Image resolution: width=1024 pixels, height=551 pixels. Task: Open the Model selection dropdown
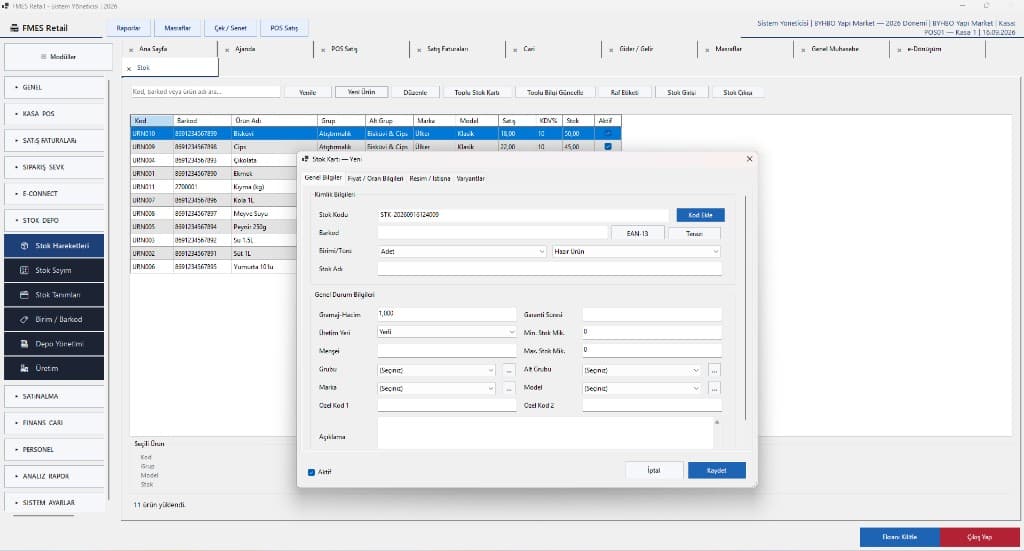(642, 388)
